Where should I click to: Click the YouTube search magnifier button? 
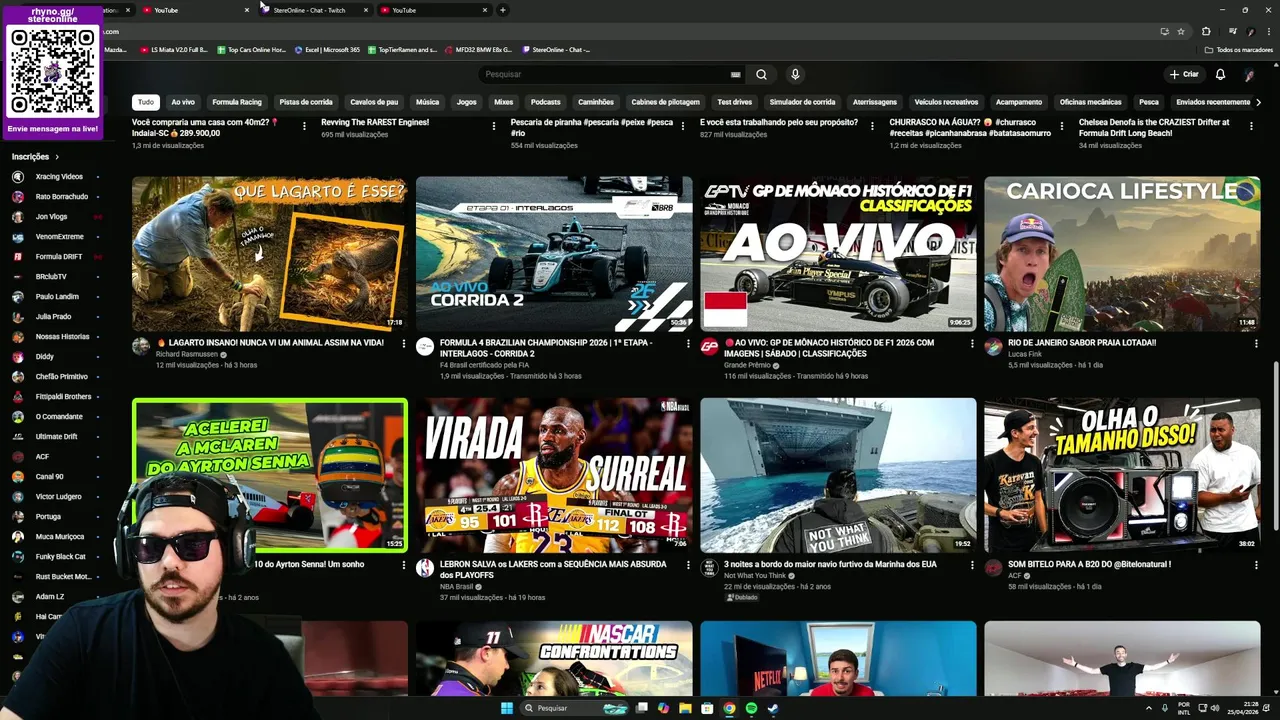pos(761,74)
